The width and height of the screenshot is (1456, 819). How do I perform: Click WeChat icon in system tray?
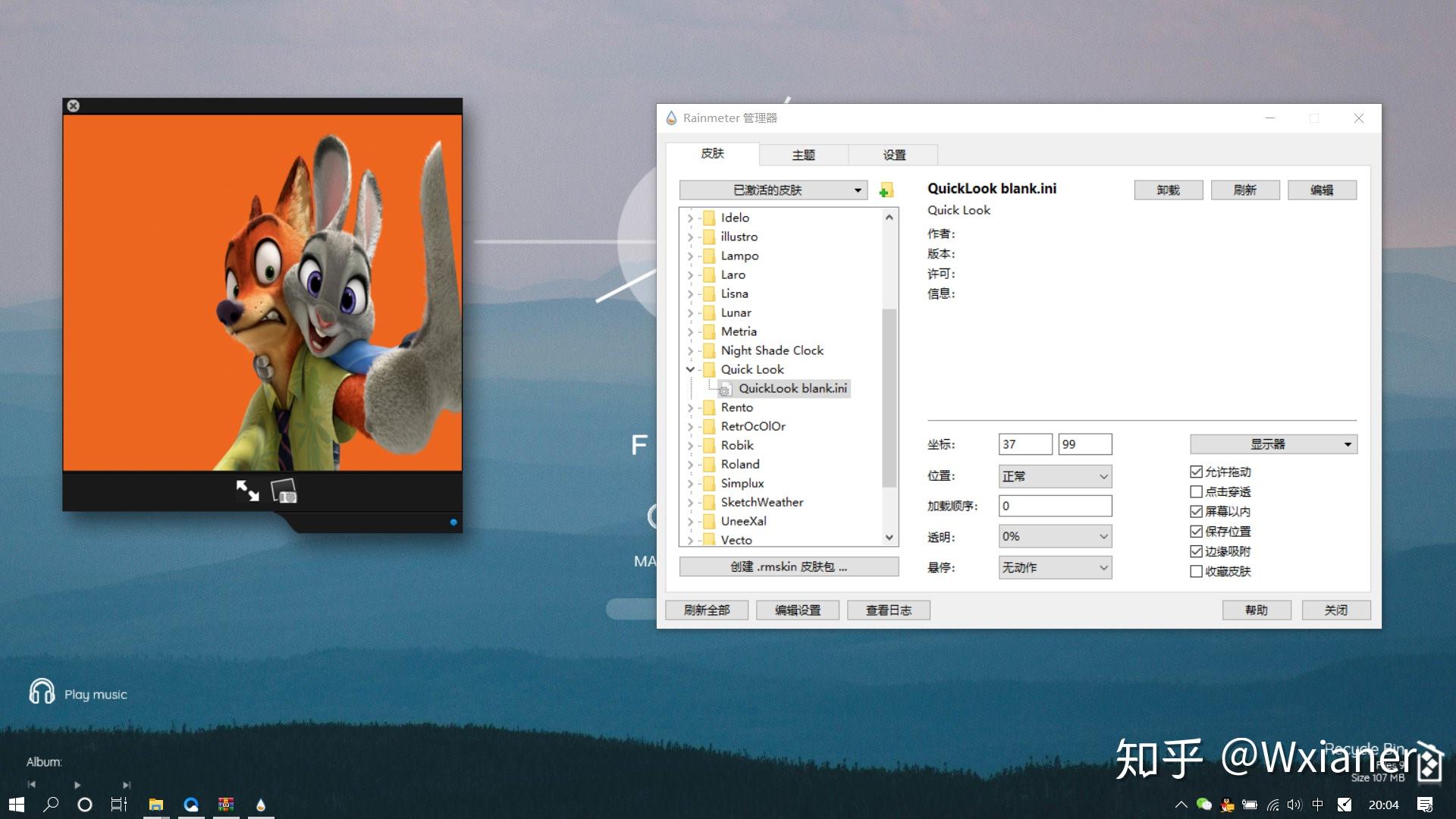[1203, 805]
